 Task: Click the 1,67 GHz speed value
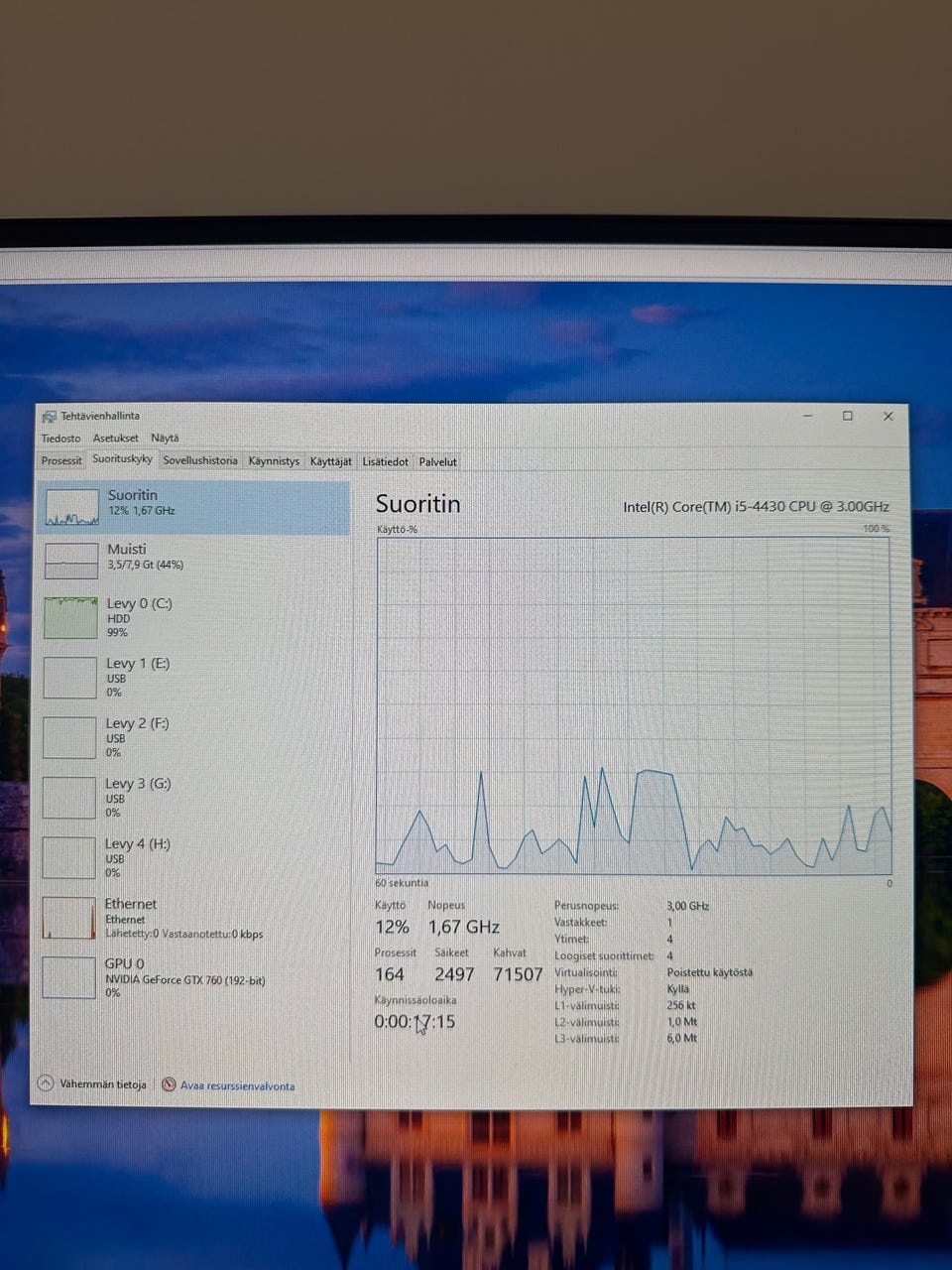click(463, 927)
